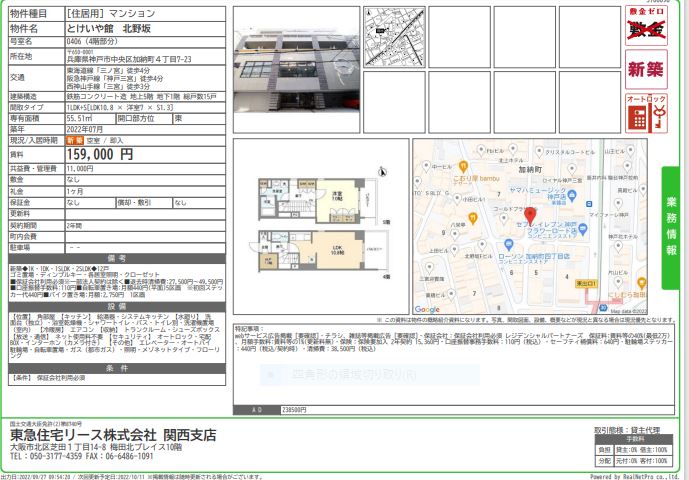This screenshot has width=689, height=480.
Task: Click the north compass arrow on floor plan
Action: (x=382, y=172)
